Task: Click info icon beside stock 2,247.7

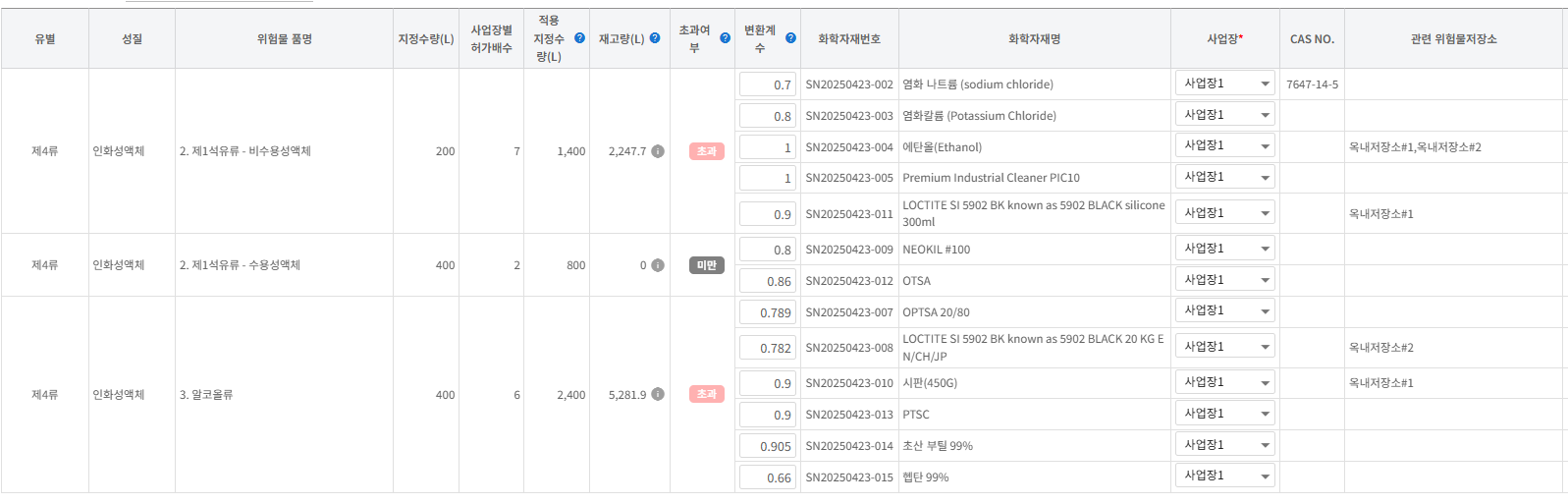Action: [658, 151]
